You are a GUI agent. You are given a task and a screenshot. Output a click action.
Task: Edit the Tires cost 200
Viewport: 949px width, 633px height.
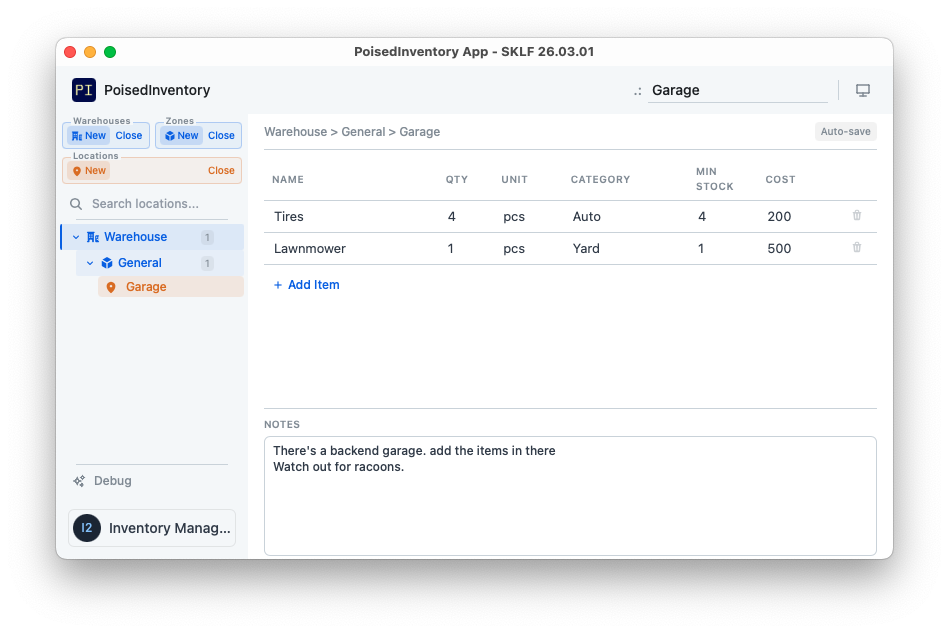(x=779, y=217)
